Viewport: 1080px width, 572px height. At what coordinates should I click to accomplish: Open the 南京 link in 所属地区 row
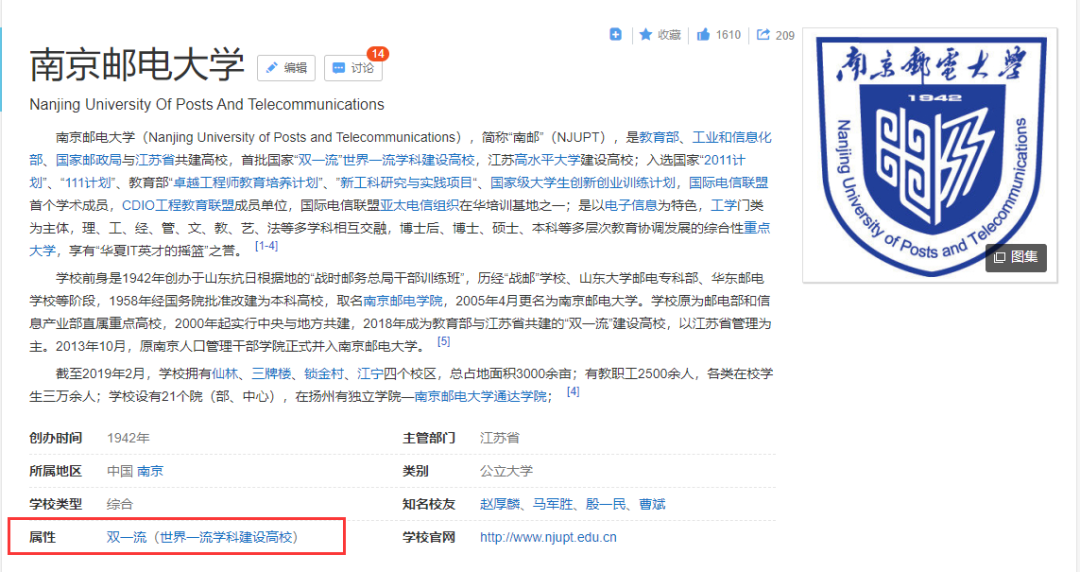[150, 471]
